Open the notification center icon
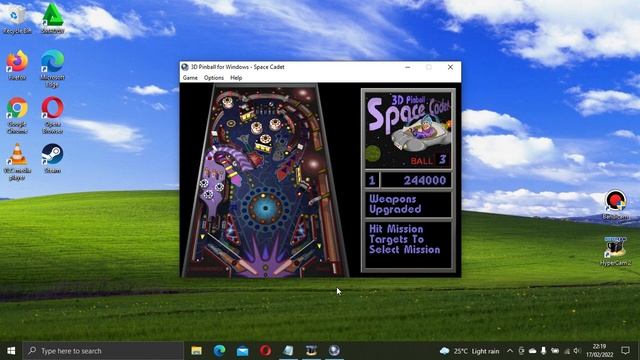This screenshot has width=640, height=360. tap(625, 351)
